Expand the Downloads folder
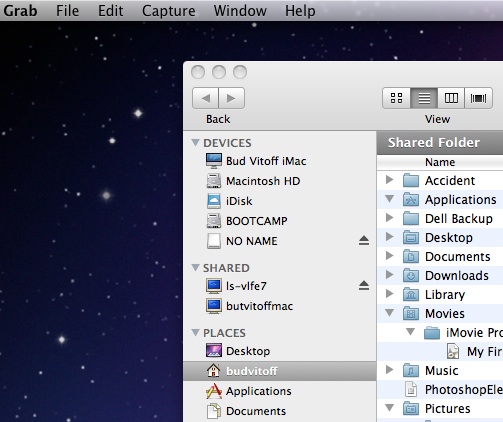503x422 pixels. point(389,275)
